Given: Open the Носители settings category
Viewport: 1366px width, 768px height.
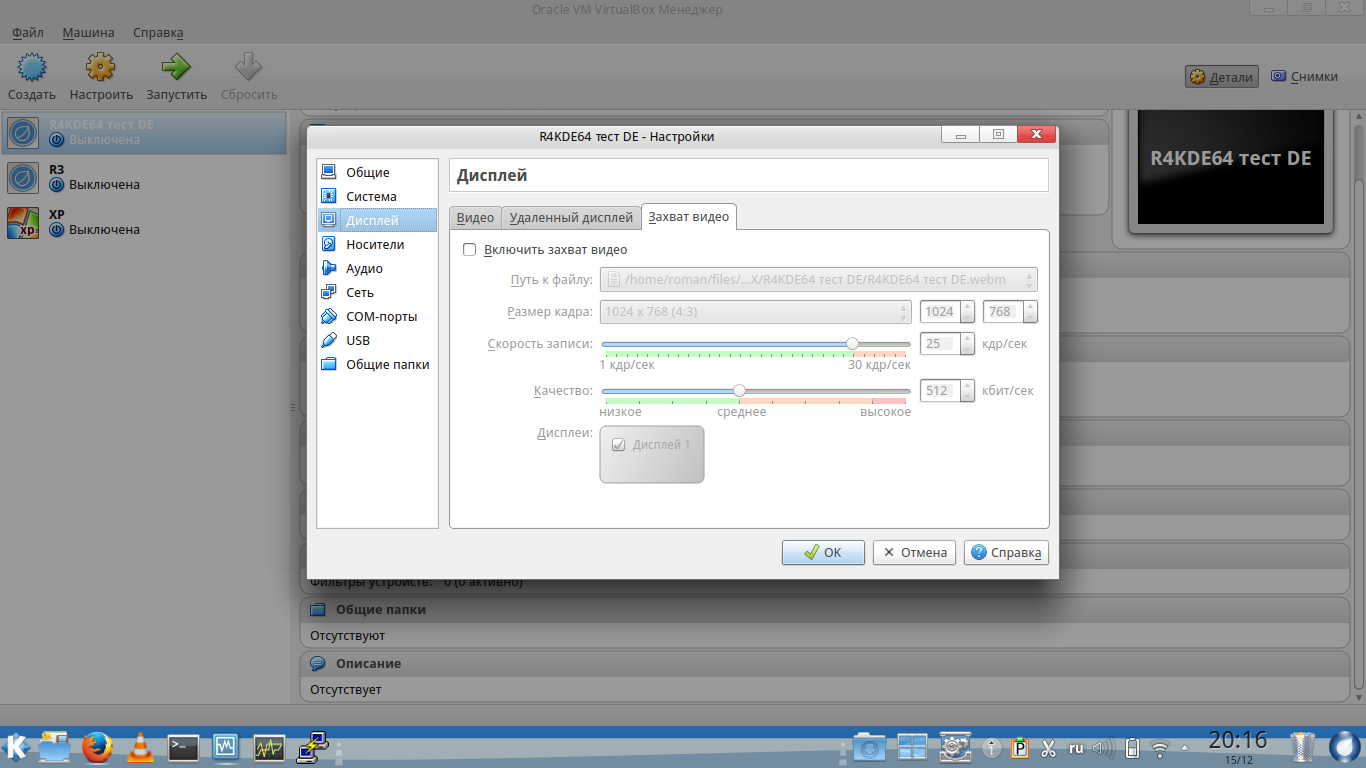Looking at the screenshot, I should [377, 244].
